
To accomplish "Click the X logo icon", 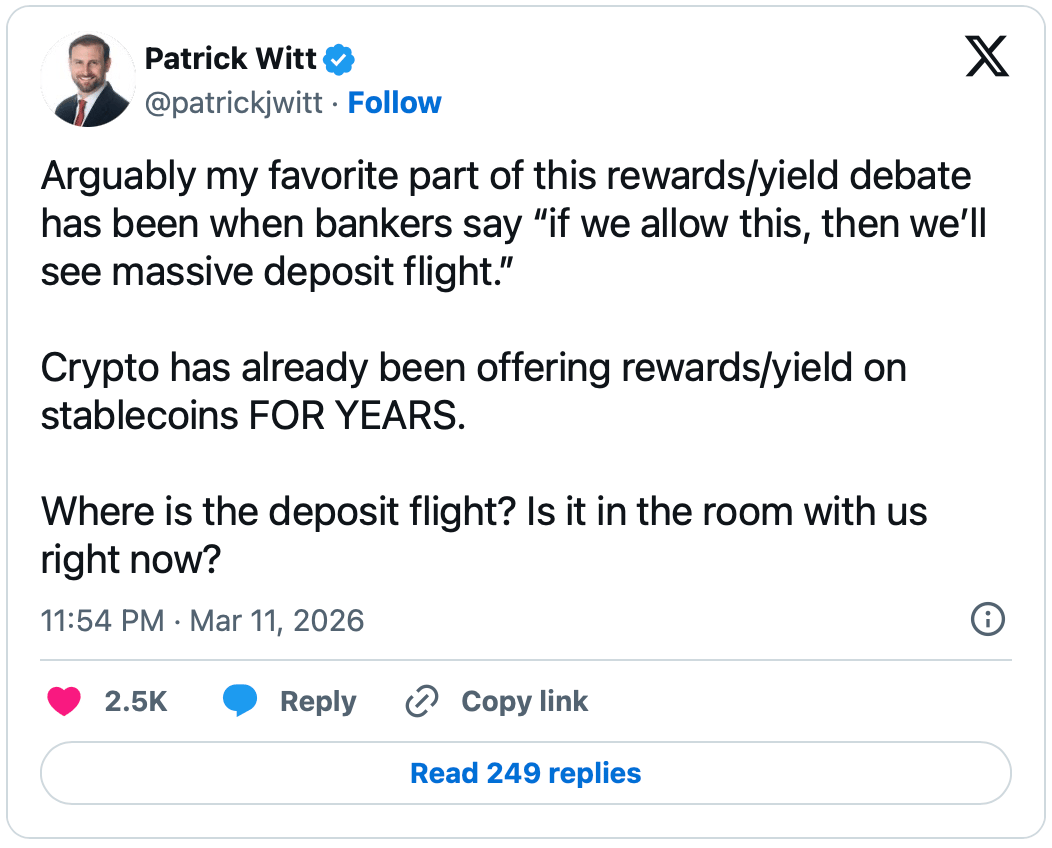I will click(x=986, y=56).
